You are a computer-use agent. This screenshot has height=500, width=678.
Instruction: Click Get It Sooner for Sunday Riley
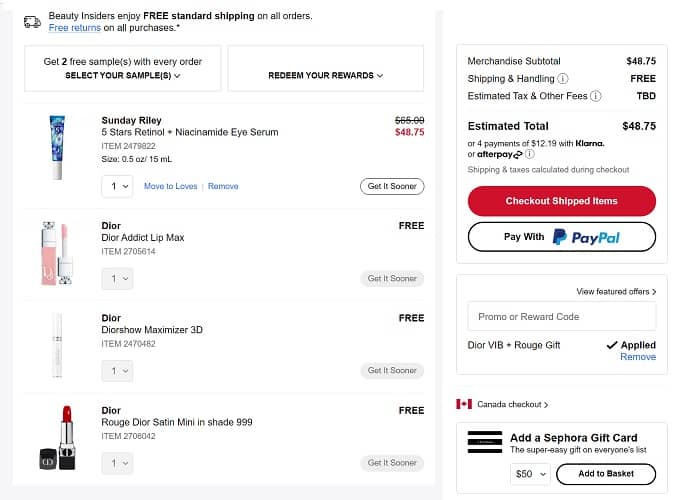[392, 186]
